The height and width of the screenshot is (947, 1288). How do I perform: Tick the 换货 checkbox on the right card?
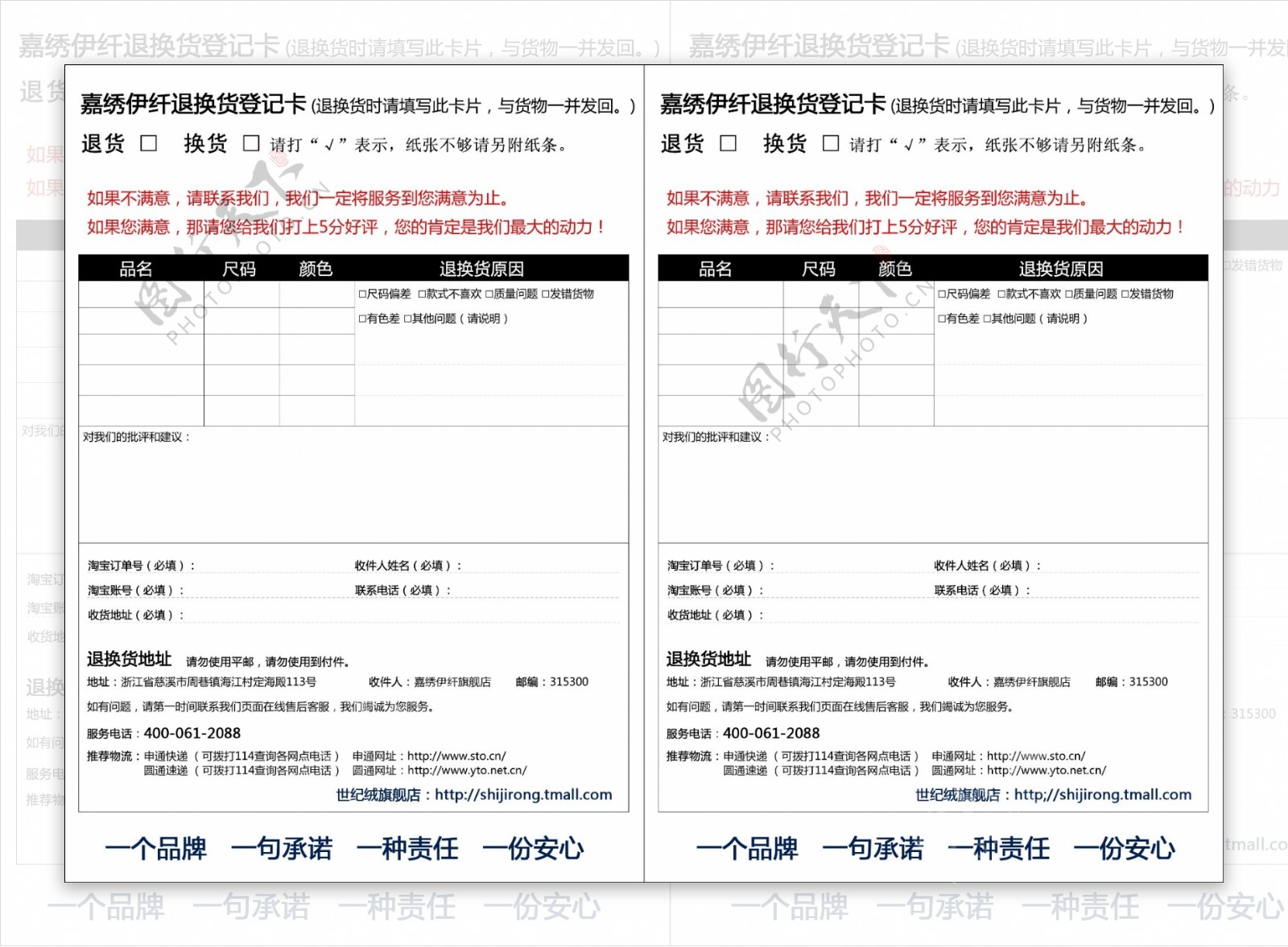tap(831, 143)
